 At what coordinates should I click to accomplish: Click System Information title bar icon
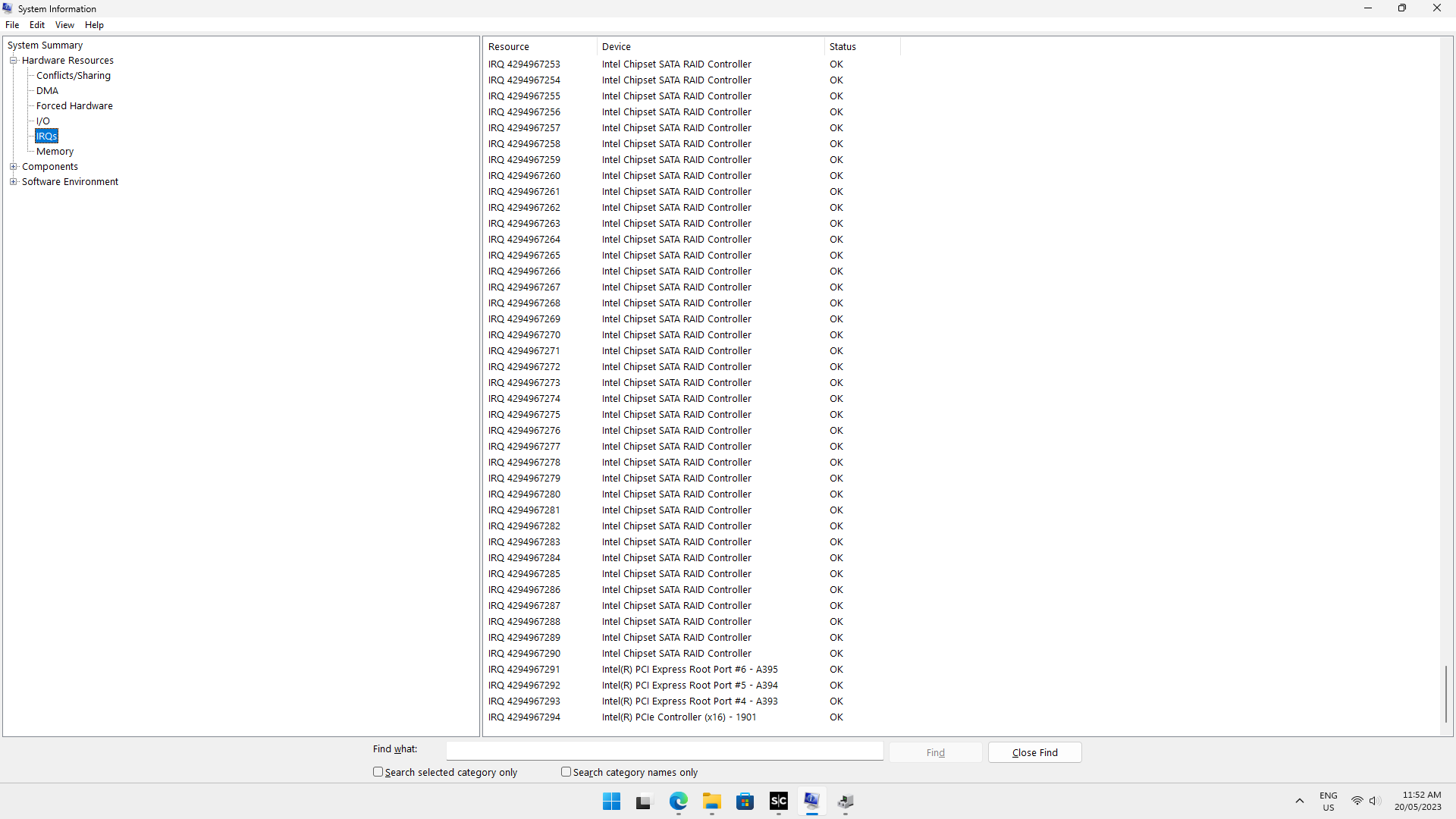8,8
